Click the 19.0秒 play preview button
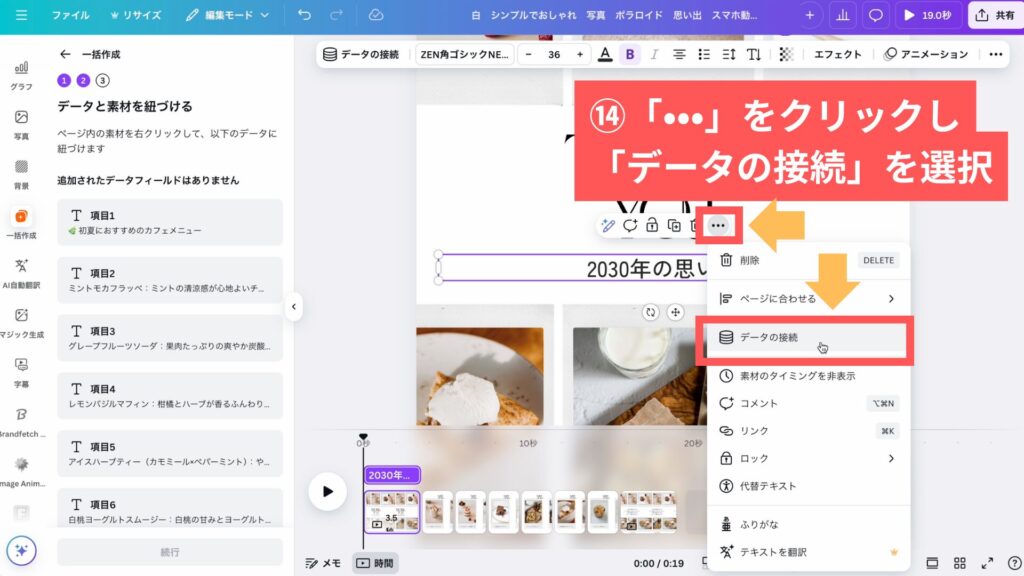Screen dimensions: 1024x576 click(927, 15)
